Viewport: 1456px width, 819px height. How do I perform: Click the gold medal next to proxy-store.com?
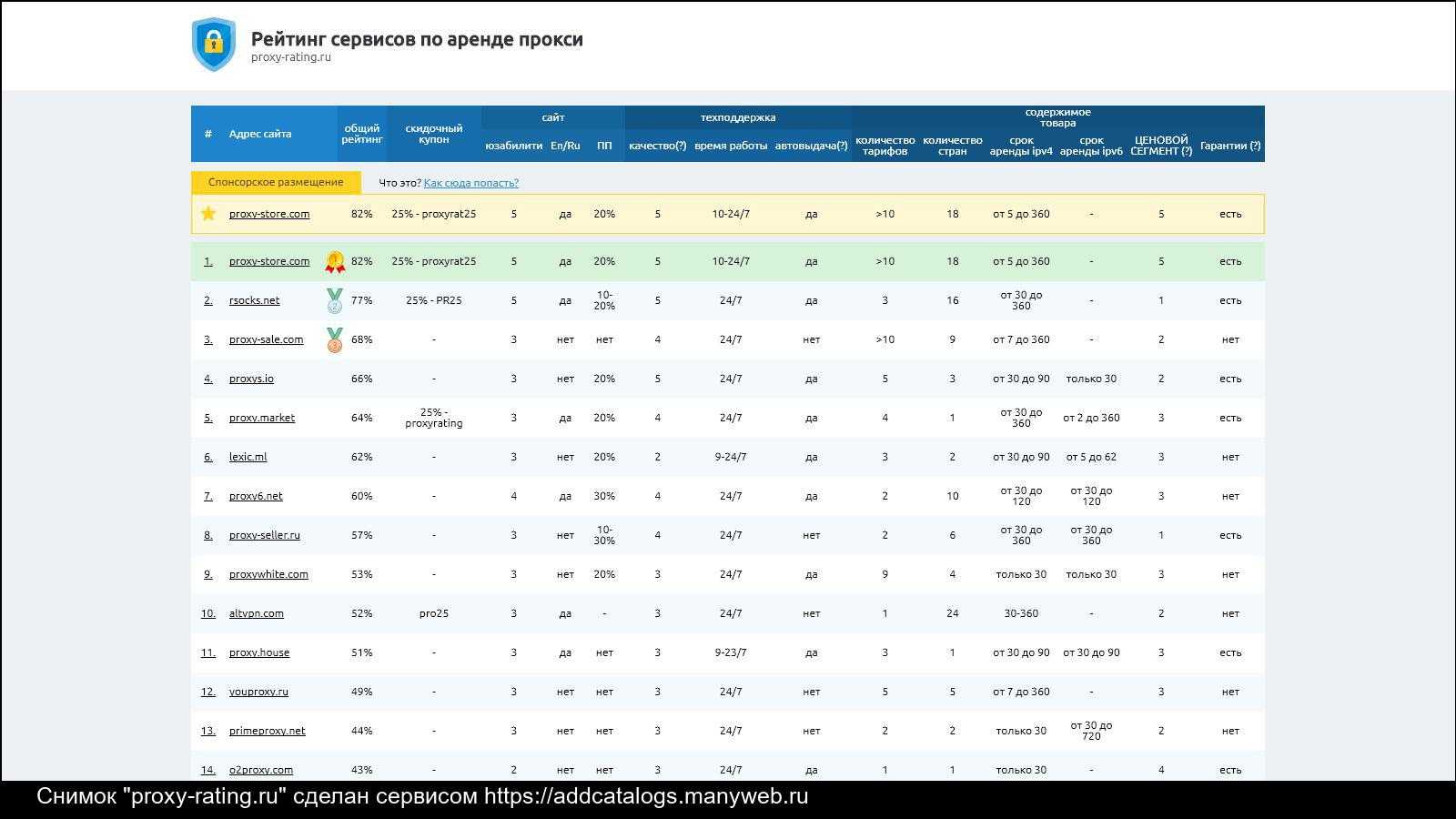[x=335, y=262]
